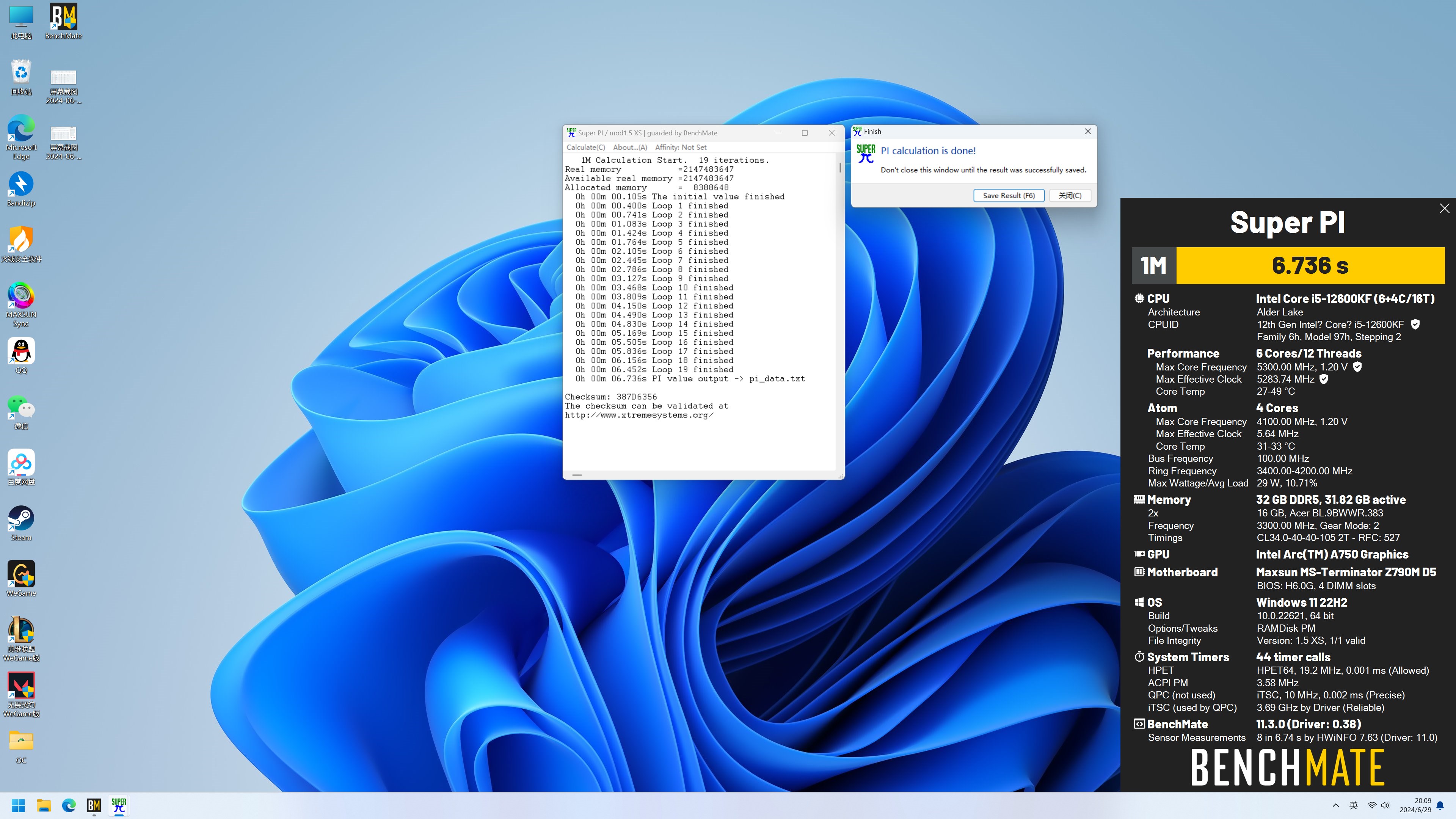Image resolution: width=1456 pixels, height=819 pixels.
Task: Launch MAXSUN Sync desktop icon
Action: coord(22,304)
